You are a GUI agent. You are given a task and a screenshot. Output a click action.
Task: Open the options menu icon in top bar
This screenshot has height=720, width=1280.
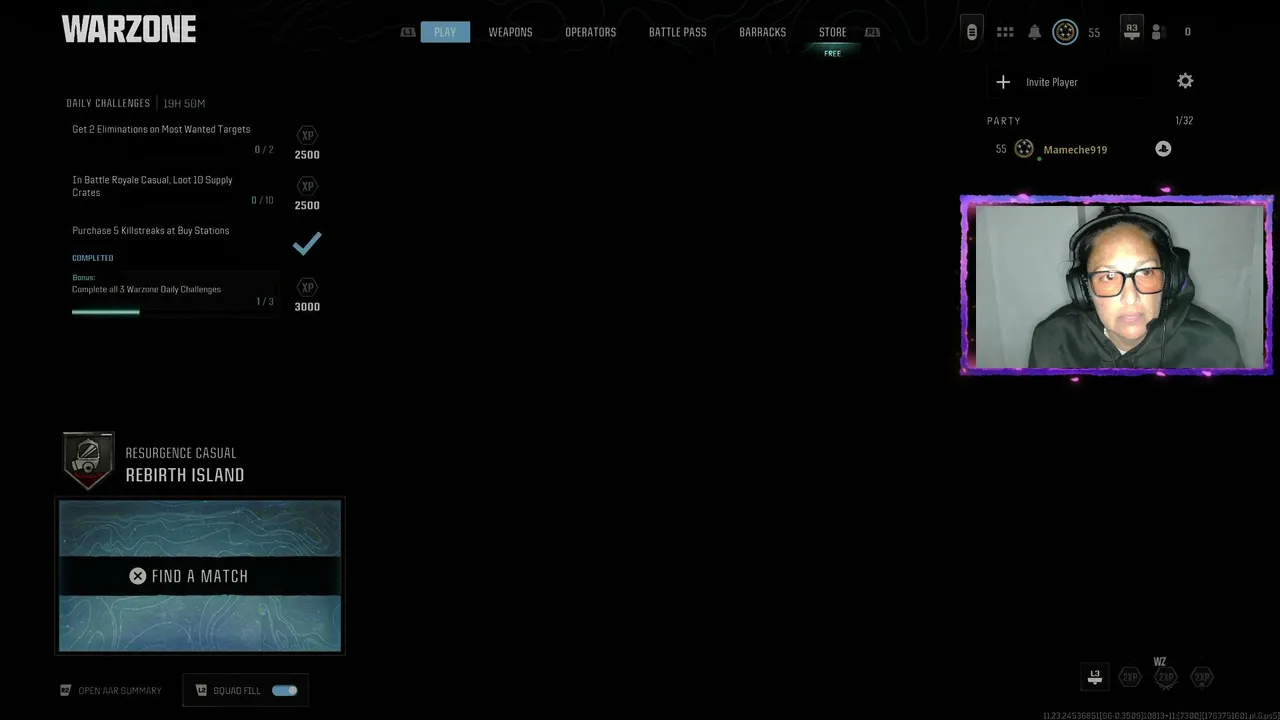(x=971, y=32)
